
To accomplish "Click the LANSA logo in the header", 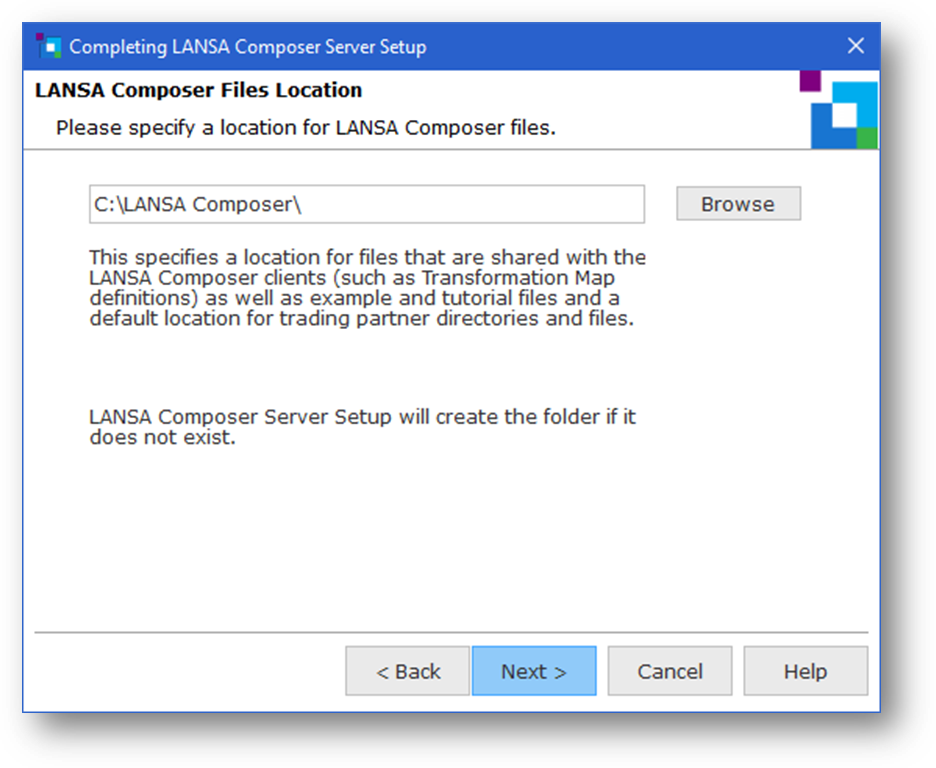I will 840,110.
